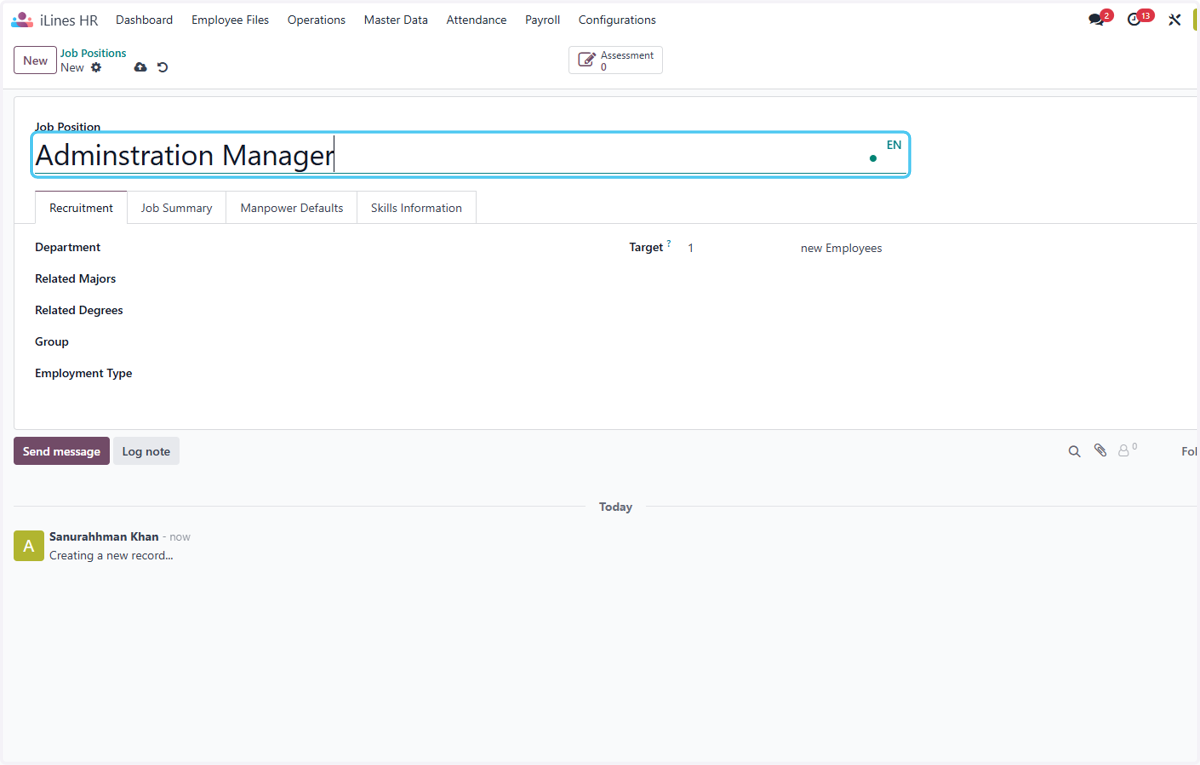Screen dimensions: 1200x765
Task: Click the Related Majors field label
Action: click(75, 279)
